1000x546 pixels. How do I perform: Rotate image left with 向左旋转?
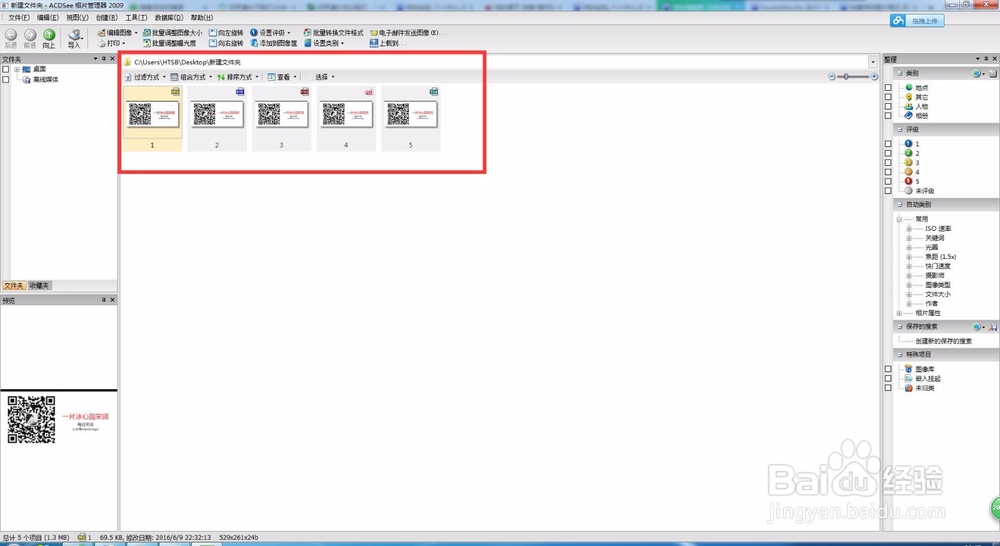226,33
